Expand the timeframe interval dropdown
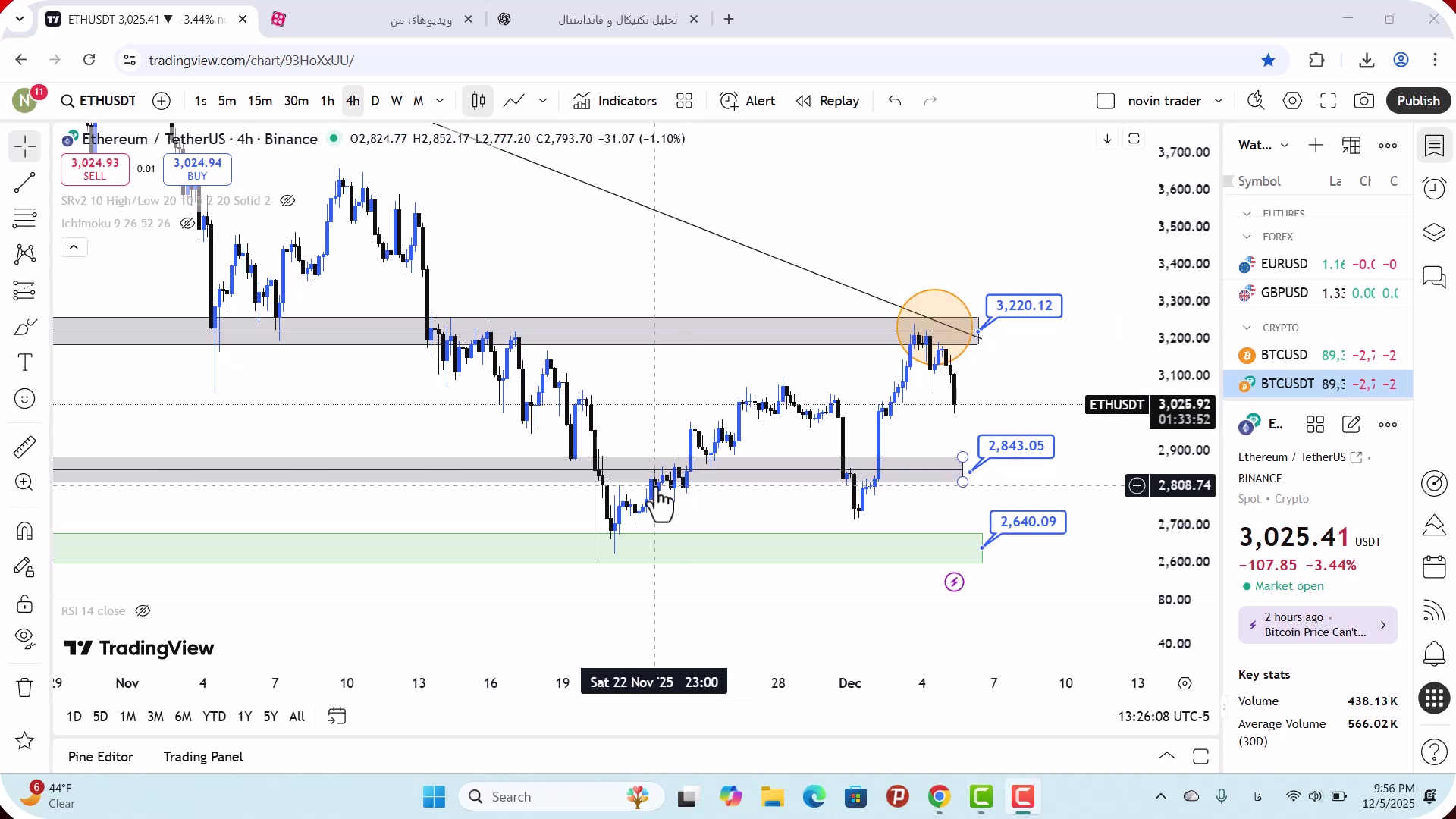 click(440, 101)
